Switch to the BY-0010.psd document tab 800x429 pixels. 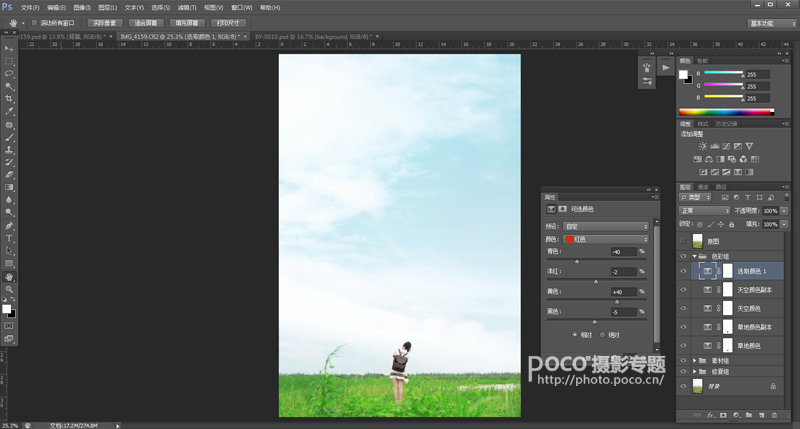tap(313, 37)
